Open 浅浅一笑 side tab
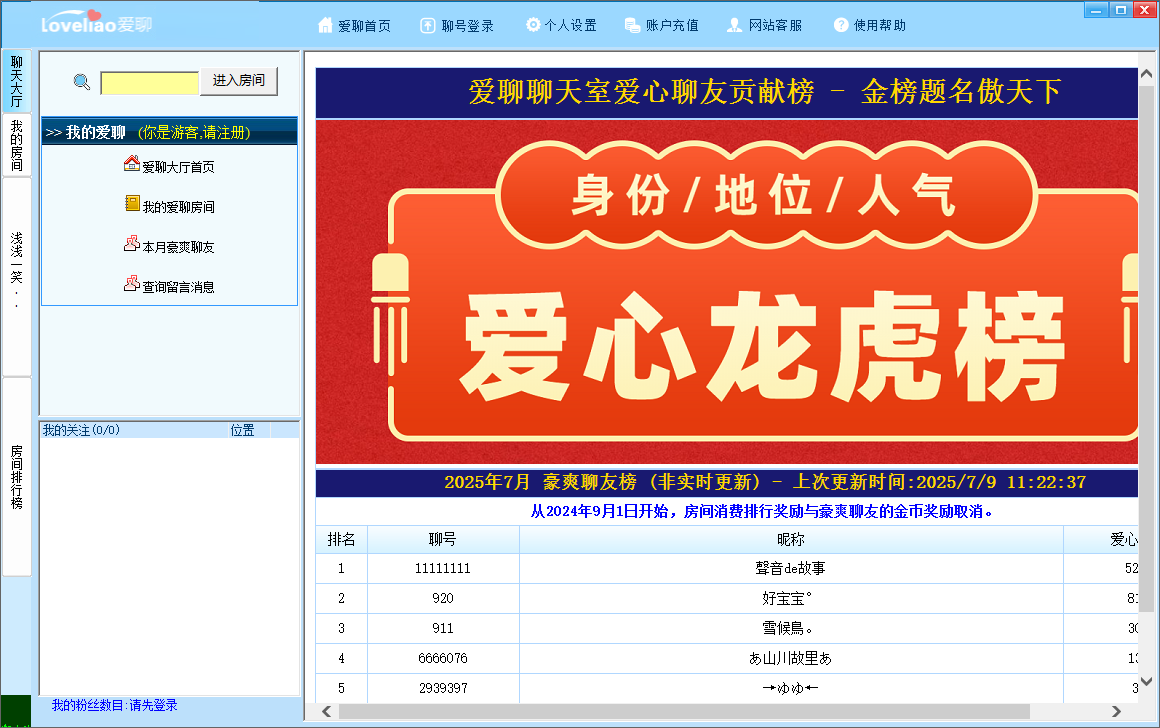 pyautogui.click(x=16, y=277)
